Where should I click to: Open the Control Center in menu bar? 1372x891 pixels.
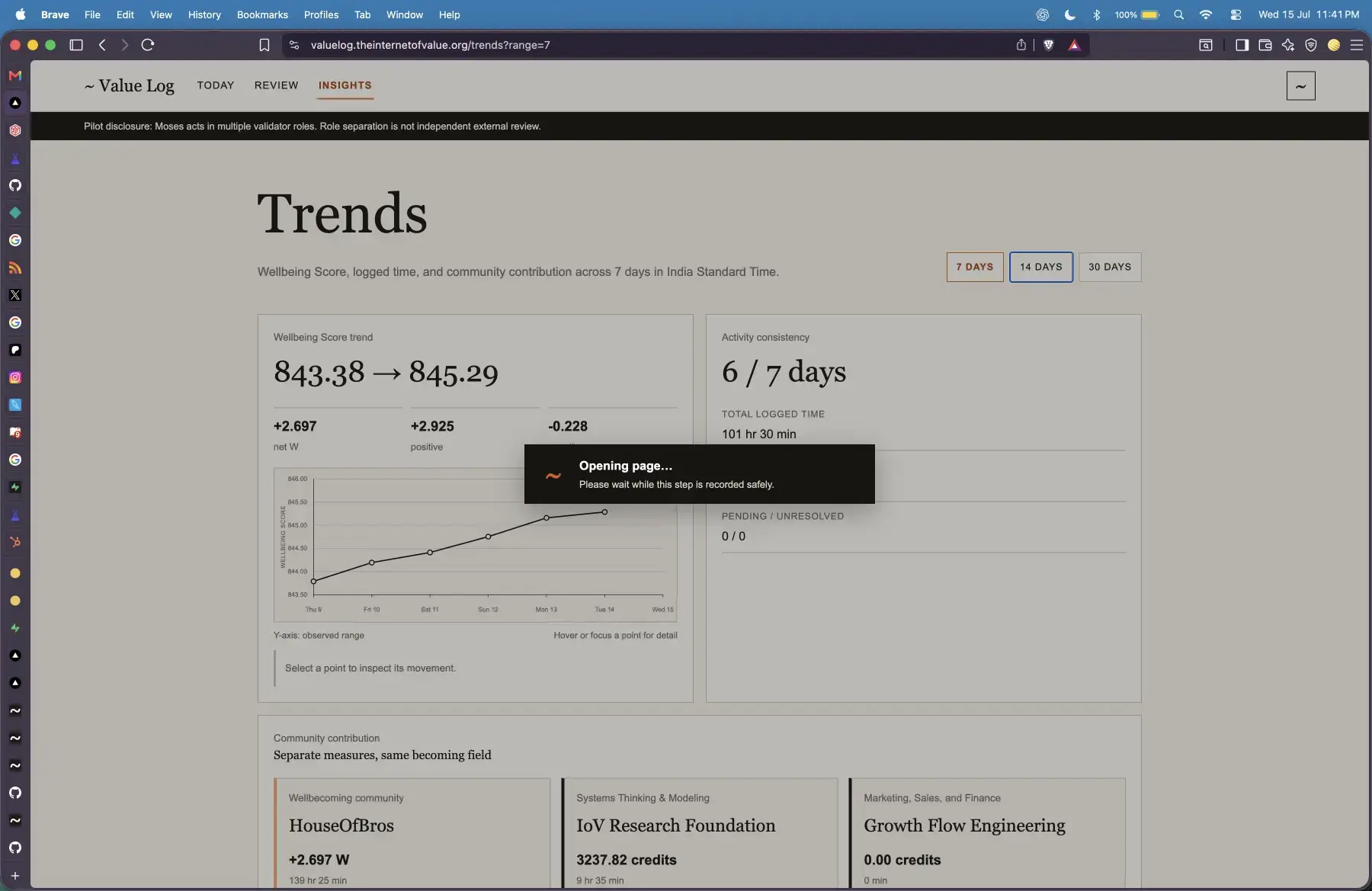[x=1236, y=14]
